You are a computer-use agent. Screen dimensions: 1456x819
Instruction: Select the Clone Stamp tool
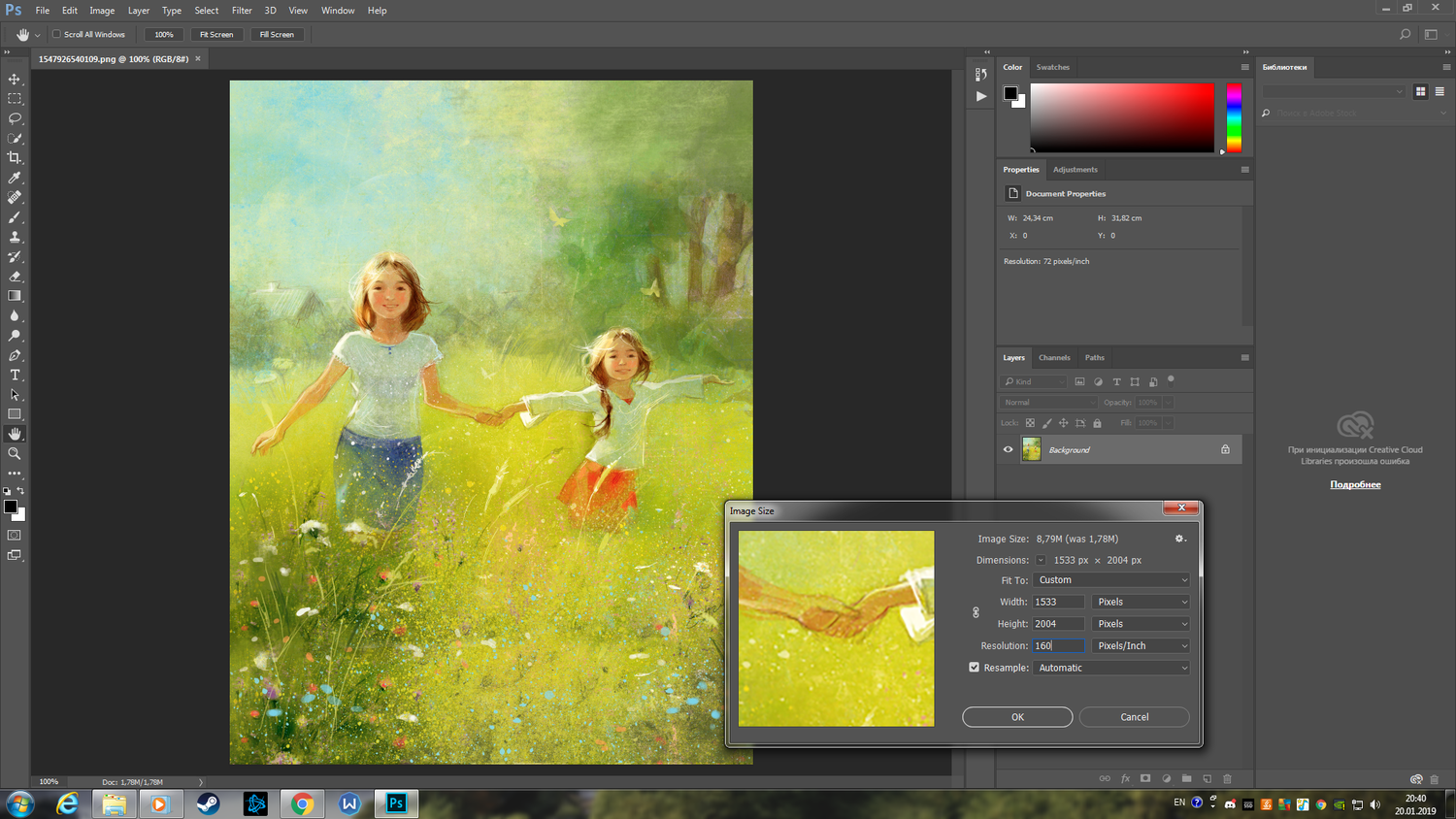pos(15,237)
